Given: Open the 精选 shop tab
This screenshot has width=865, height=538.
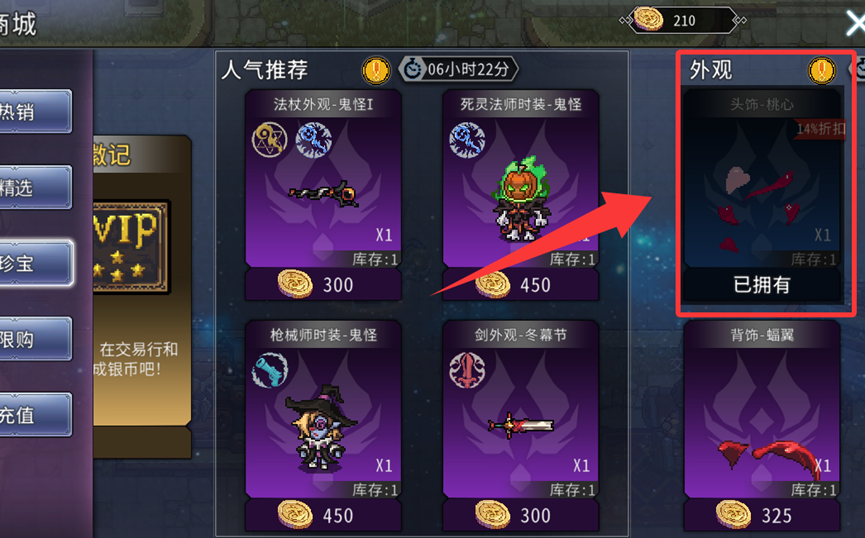Looking at the screenshot, I should 34,188.
